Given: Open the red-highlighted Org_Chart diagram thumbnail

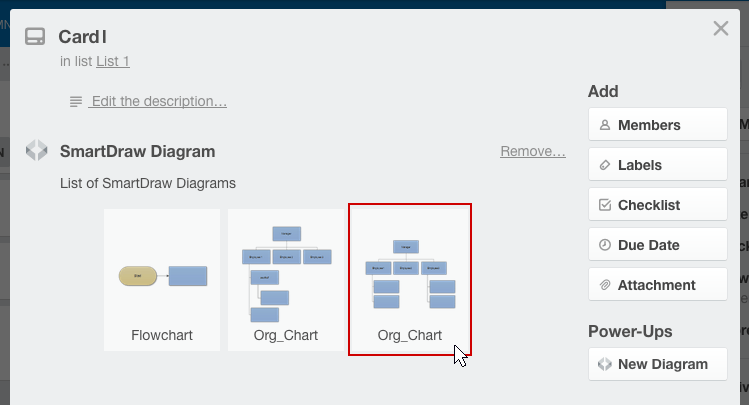Looking at the screenshot, I should [410, 278].
